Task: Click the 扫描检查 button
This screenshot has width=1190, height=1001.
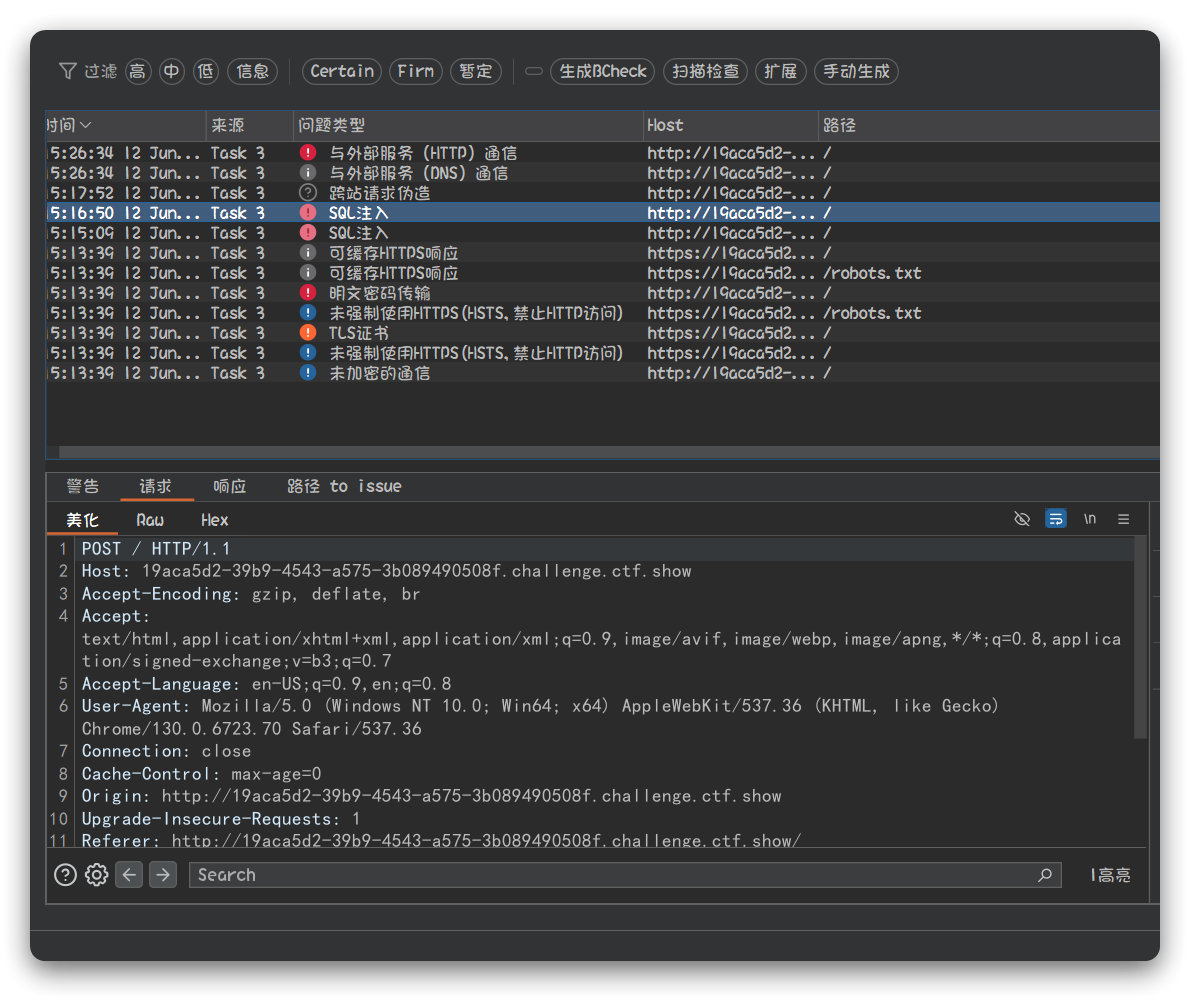Action: point(706,71)
